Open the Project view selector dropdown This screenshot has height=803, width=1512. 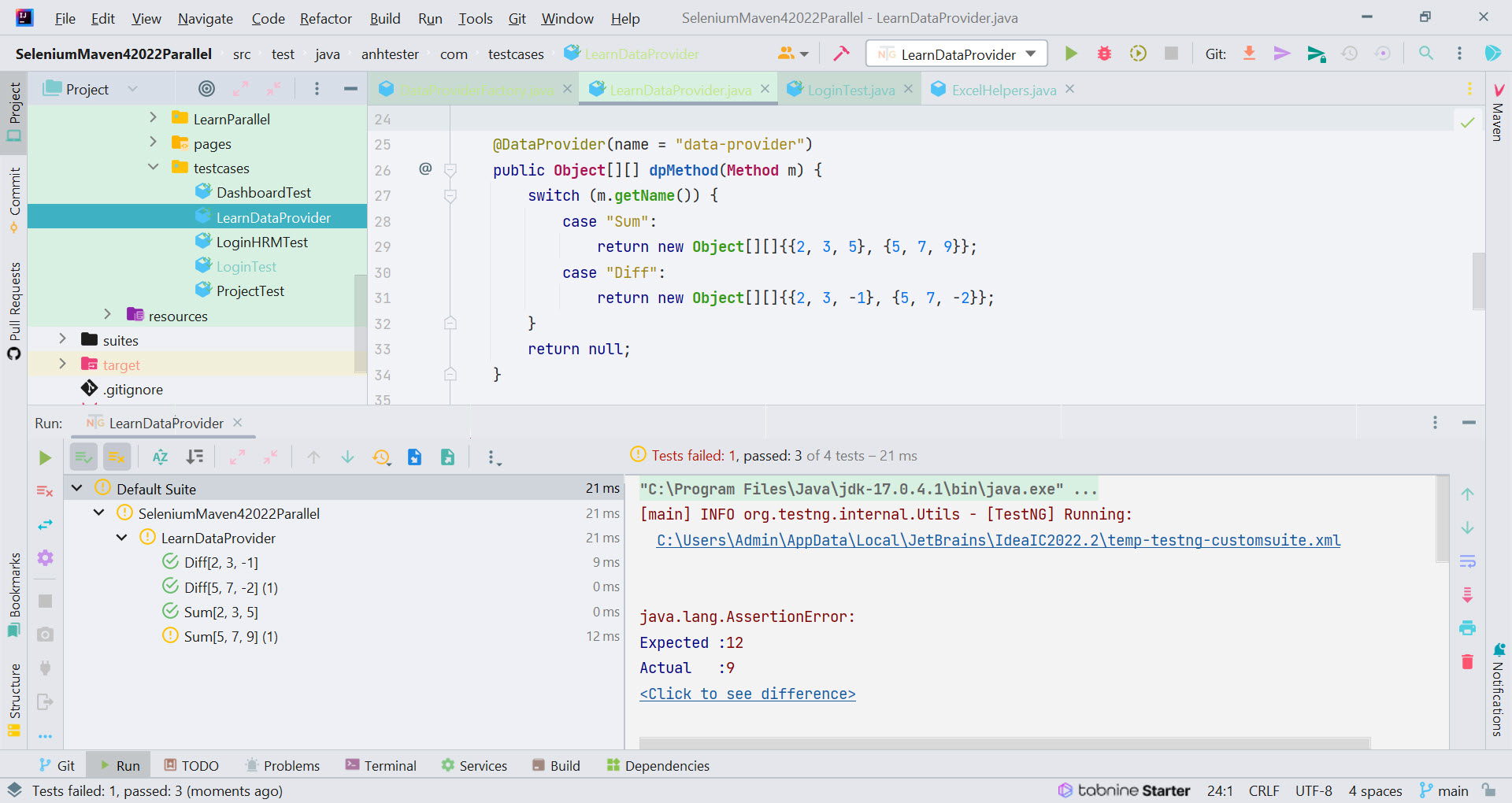point(91,89)
